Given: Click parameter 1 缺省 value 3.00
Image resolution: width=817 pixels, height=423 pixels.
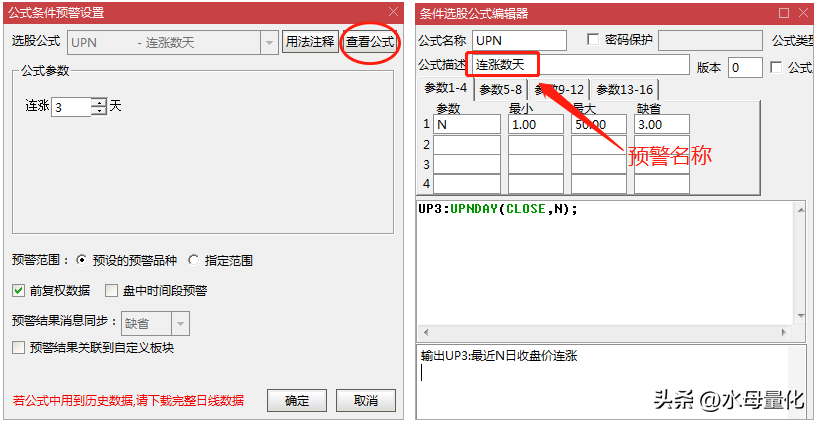Looking at the screenshot, I should tap(662, 125).
